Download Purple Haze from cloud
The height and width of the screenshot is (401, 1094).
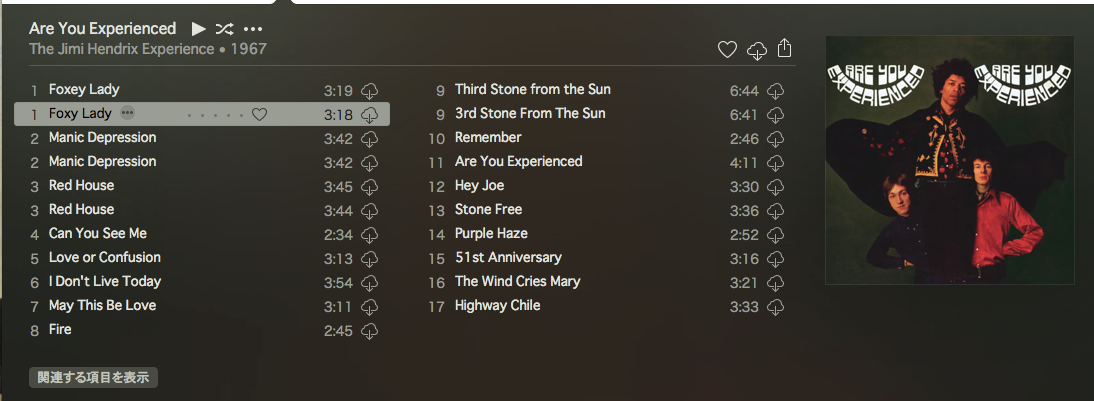775,235
